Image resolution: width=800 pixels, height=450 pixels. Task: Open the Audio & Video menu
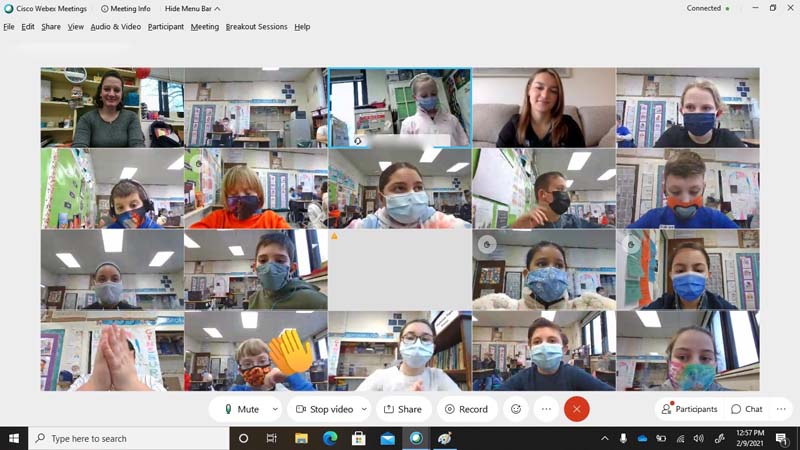(x=115, y=27)
